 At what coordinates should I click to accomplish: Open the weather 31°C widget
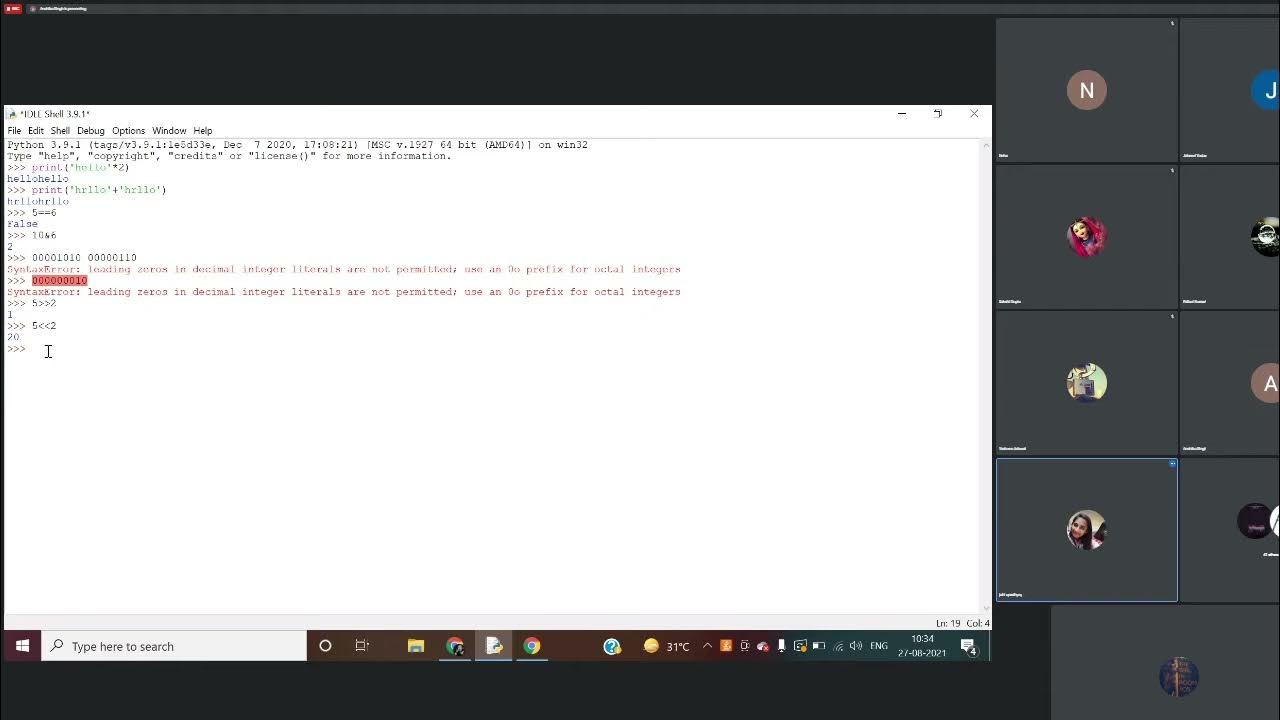667,646
